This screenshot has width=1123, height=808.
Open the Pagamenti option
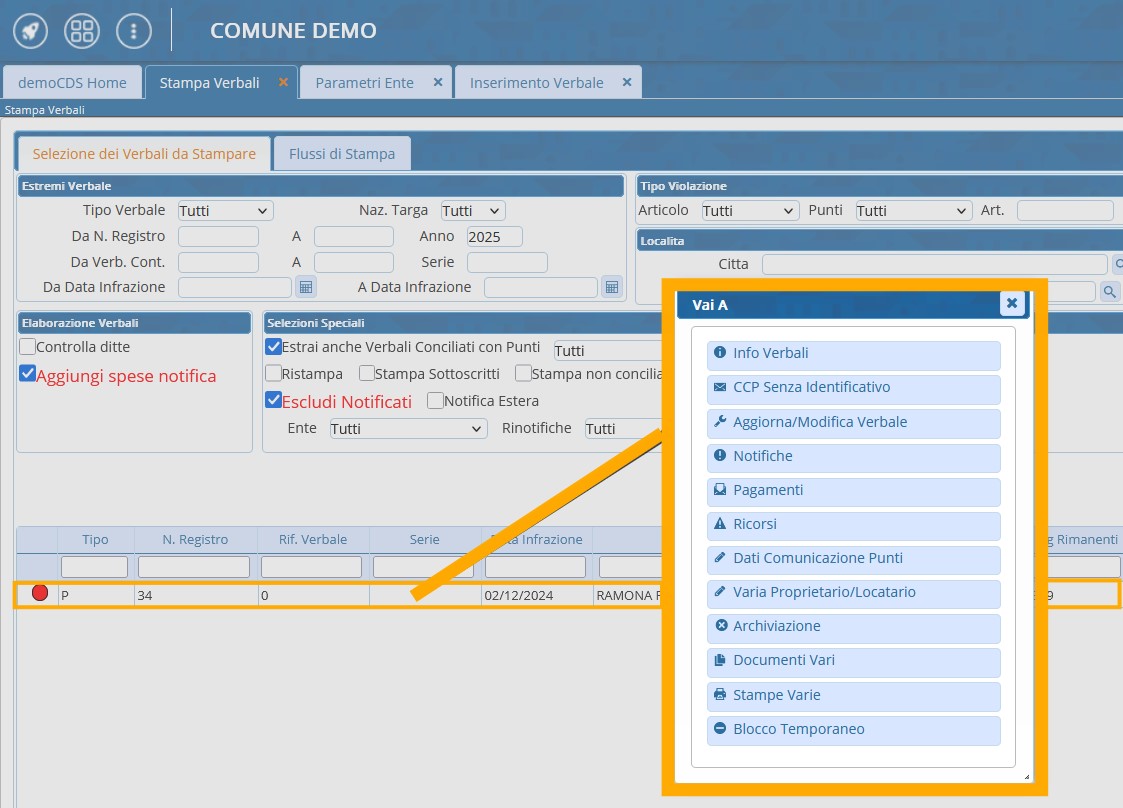(x=853, y=491)
